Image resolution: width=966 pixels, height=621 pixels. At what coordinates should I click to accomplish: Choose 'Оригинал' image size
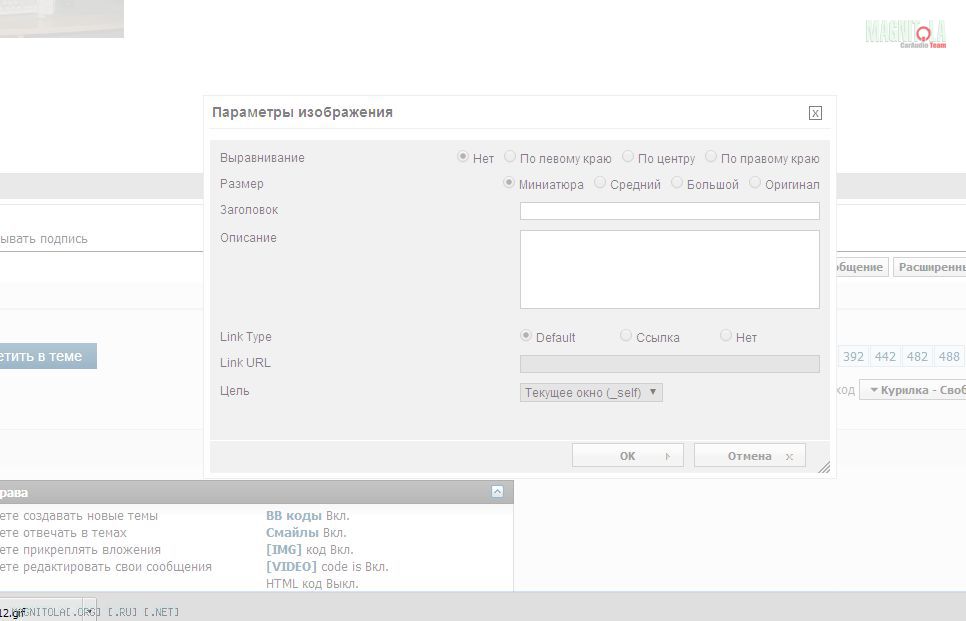point(755,183)
